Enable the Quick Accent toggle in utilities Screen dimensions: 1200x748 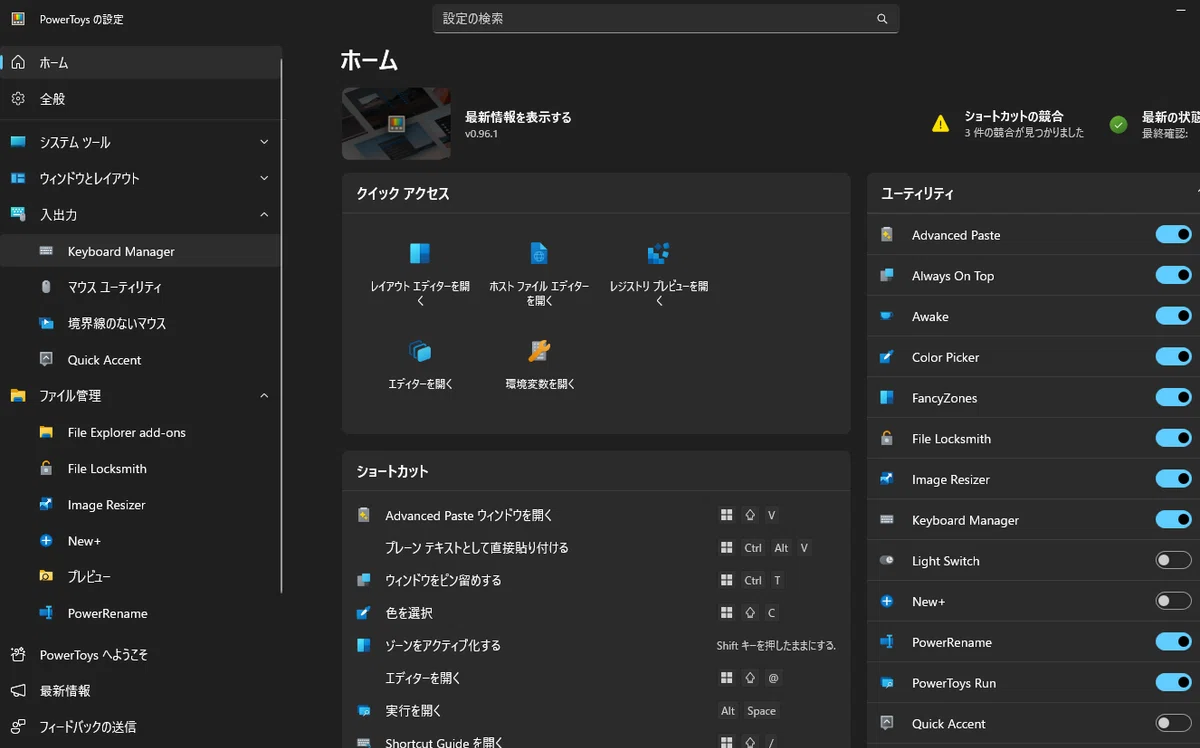[x=1174, y=723]
